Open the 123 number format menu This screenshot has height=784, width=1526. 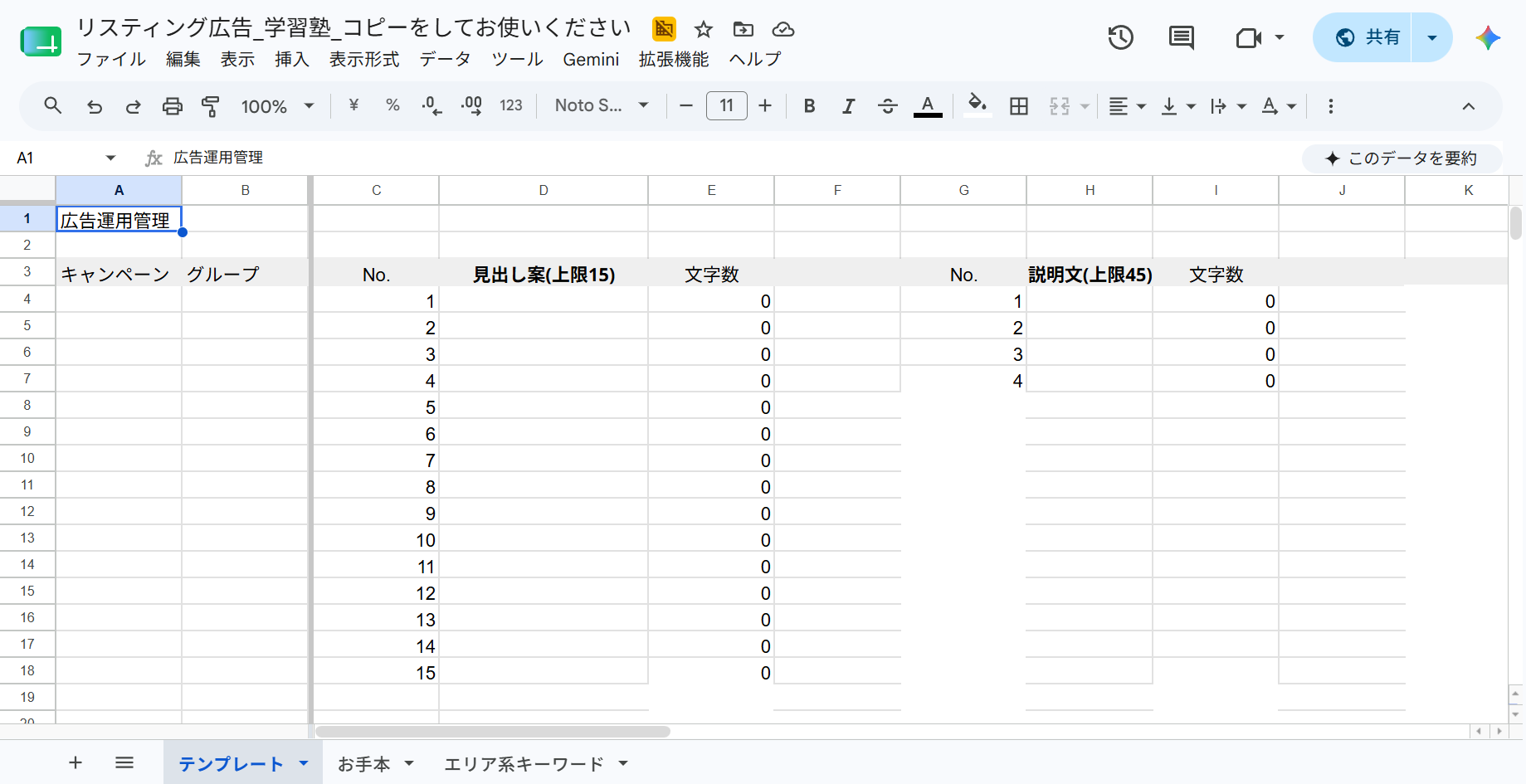click(x=511, y=105)
